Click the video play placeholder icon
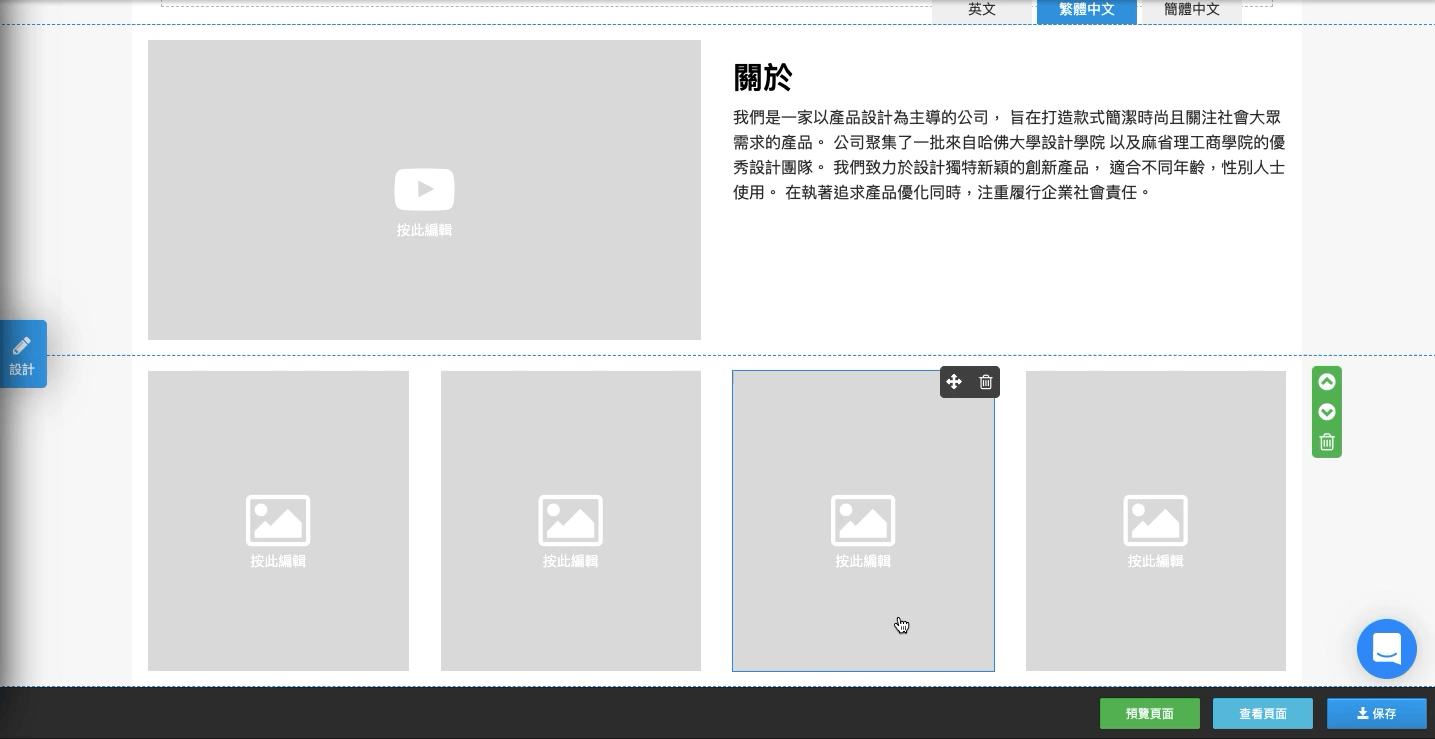This screenshot has height=739, width=1435. point(424,189)
